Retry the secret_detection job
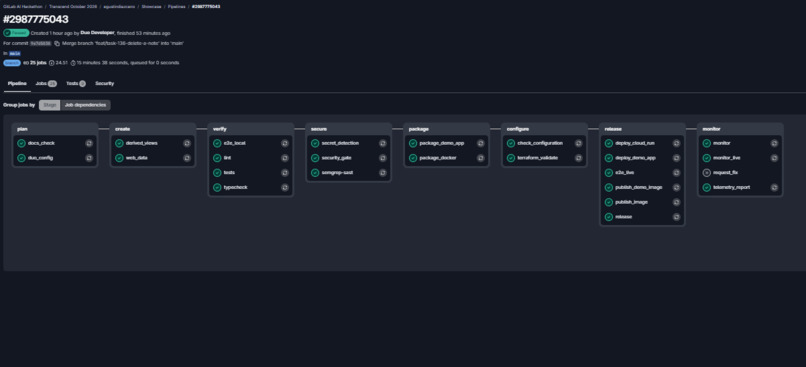The height and width of the screenshot is (367, 806). [x=383, y=143]
